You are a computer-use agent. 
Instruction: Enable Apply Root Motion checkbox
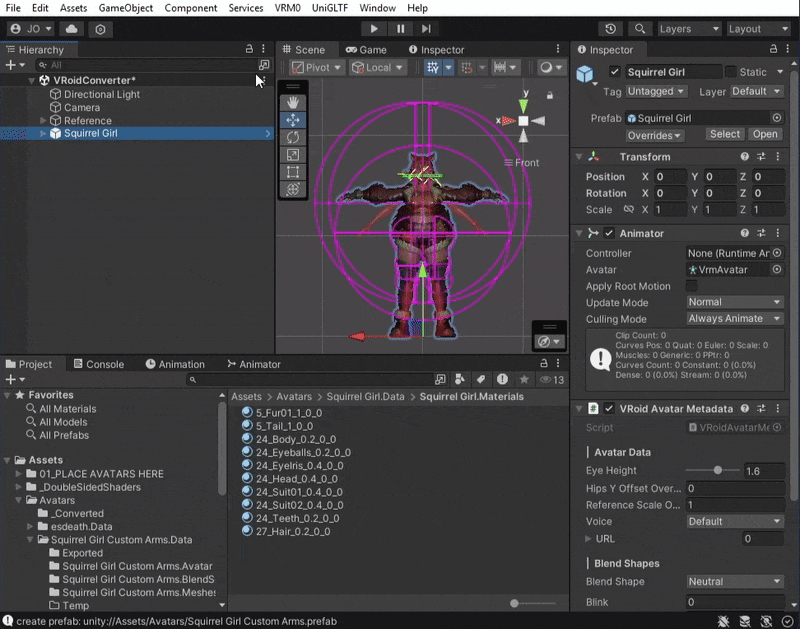click(x=691, y=286)
